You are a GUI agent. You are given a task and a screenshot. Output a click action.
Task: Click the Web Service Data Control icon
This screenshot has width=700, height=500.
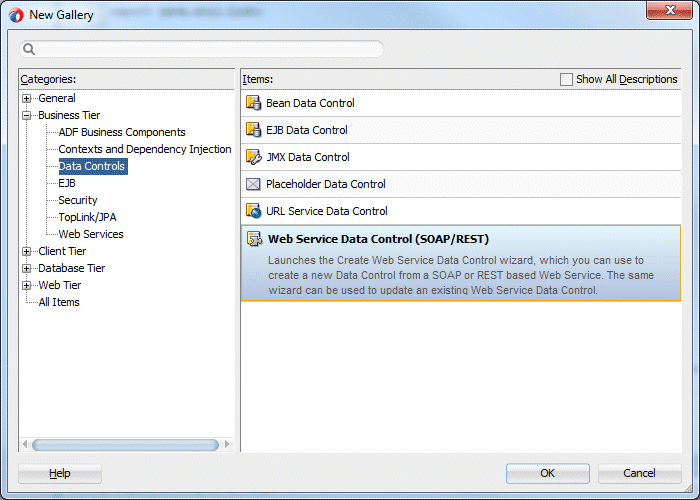pyautogui.click(x=254, y=239)
